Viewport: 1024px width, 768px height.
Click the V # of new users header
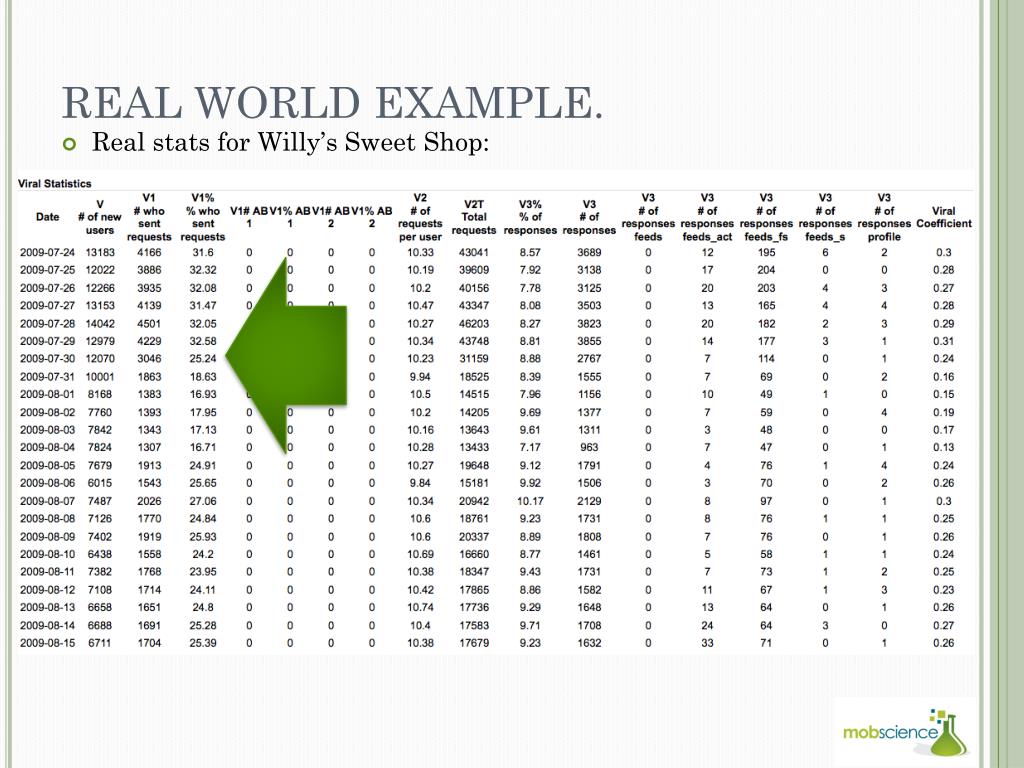point(100,217)
